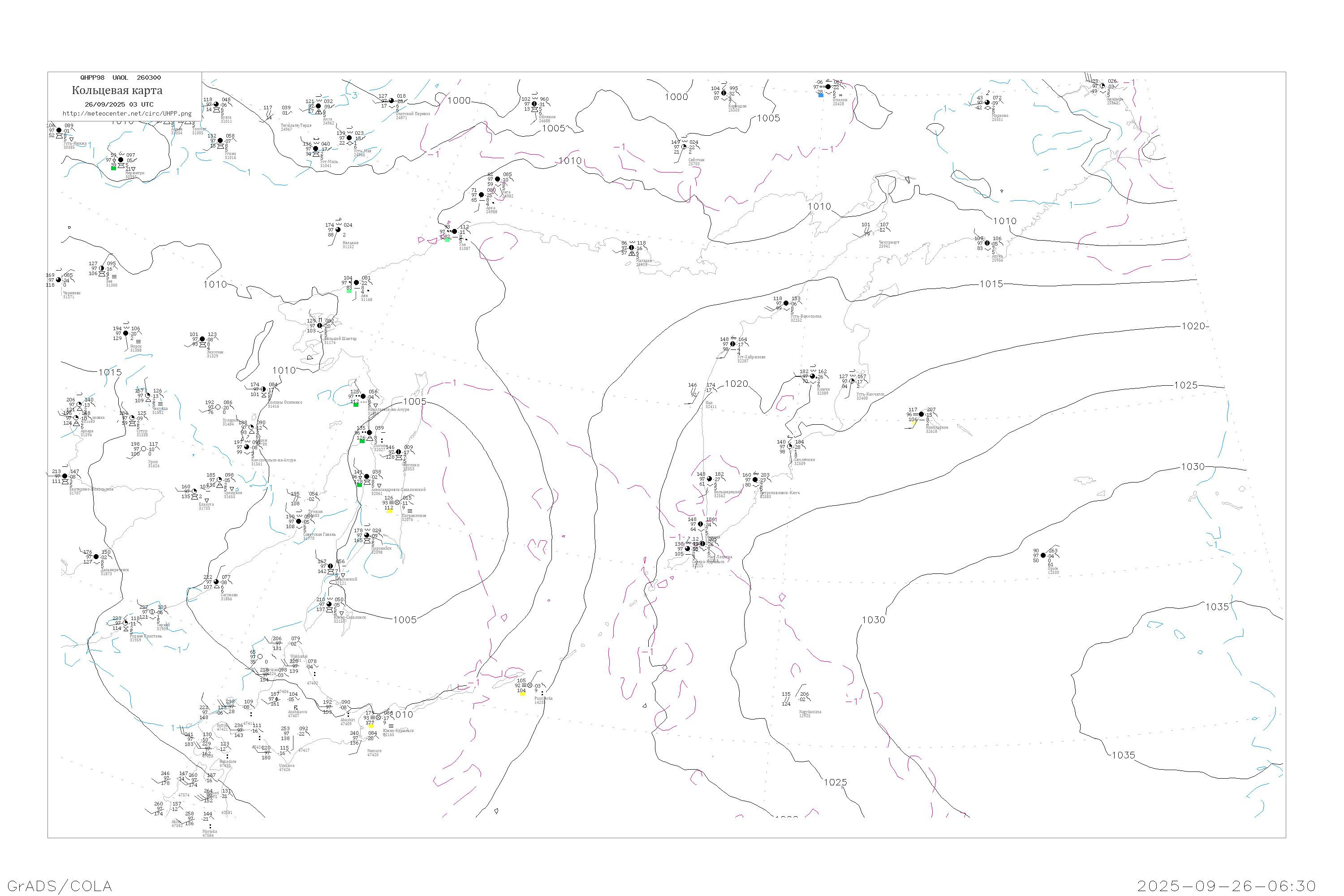Image resolution: width=1344 pixels, height=896 pixels.
Task: Click green square at Николаевск-на-Амуре station
Action: 356,405
